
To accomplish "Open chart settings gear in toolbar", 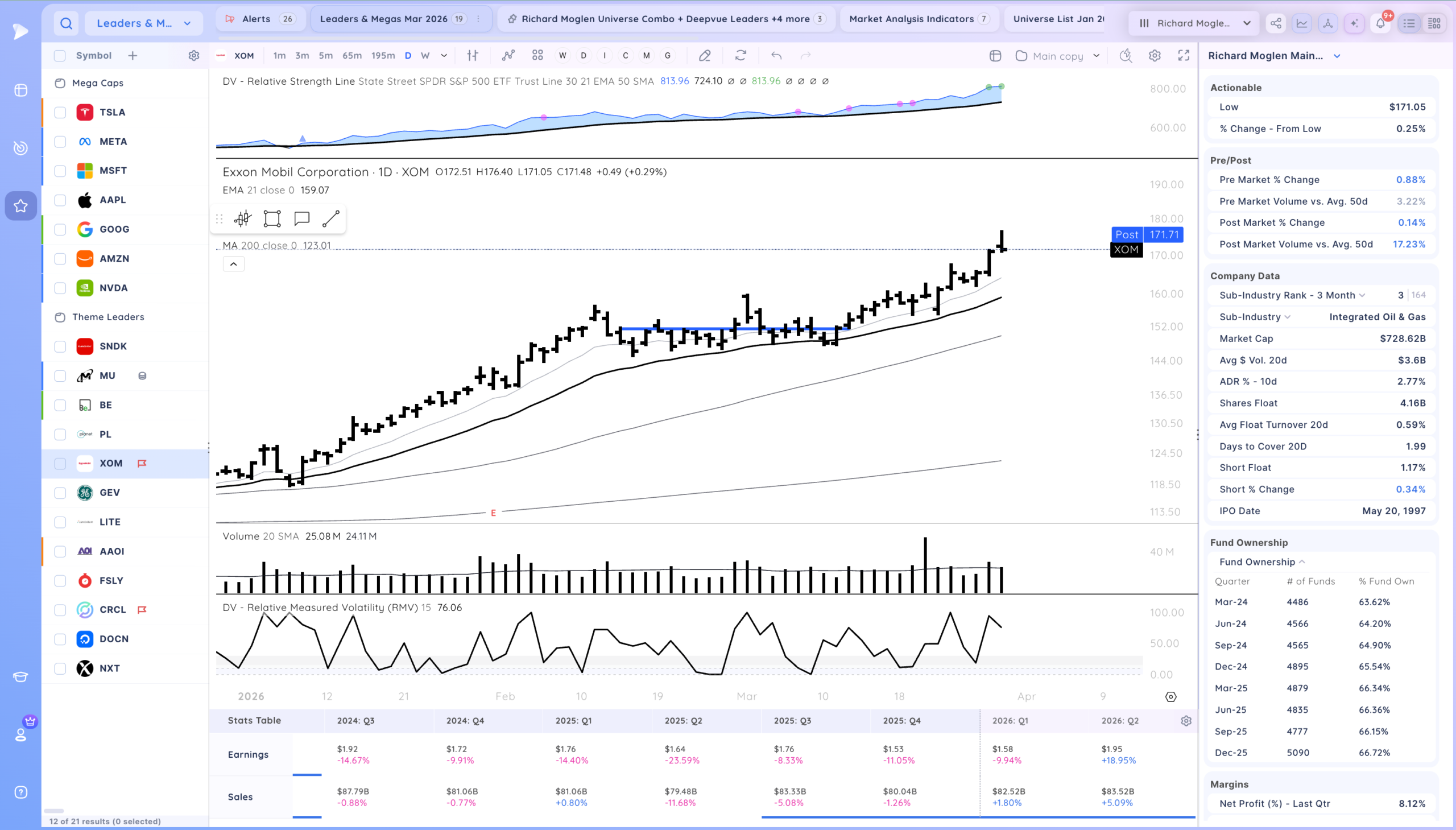I will coord(1155,56).
